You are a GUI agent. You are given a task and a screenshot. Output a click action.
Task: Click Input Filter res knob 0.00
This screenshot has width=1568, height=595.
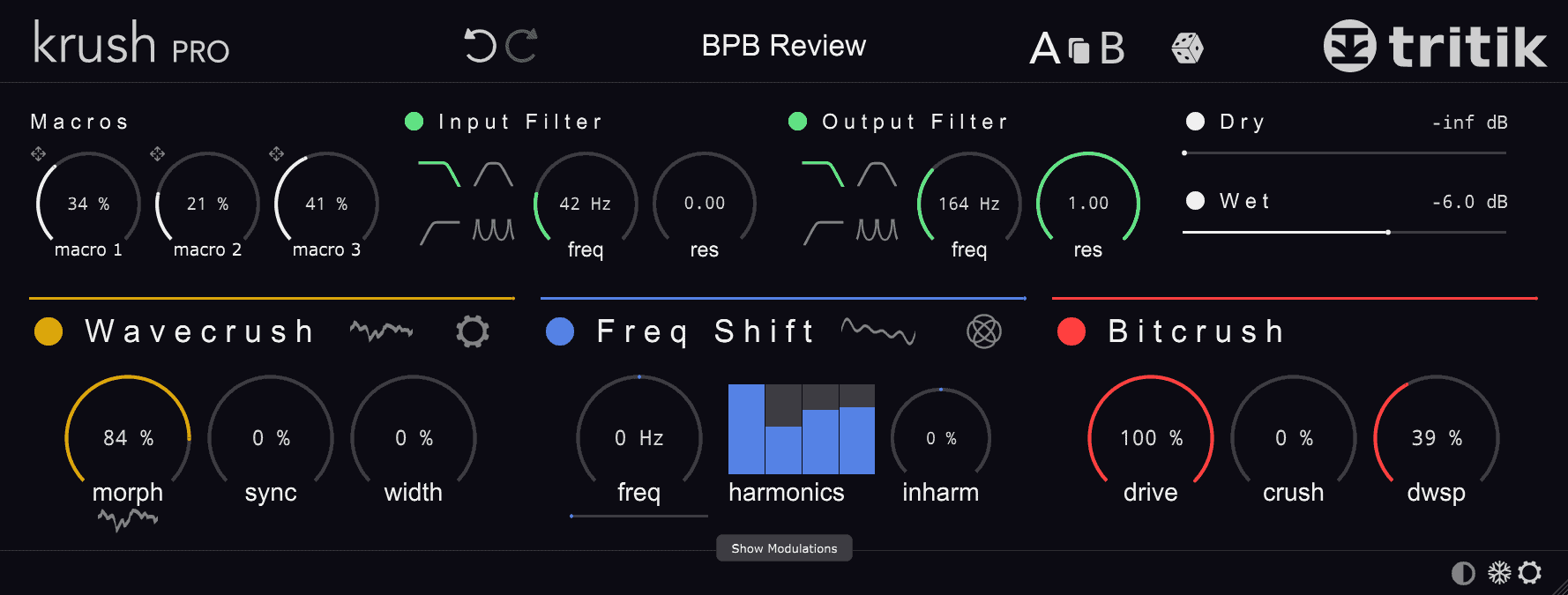pyautogui.click(x=705, y=202)
